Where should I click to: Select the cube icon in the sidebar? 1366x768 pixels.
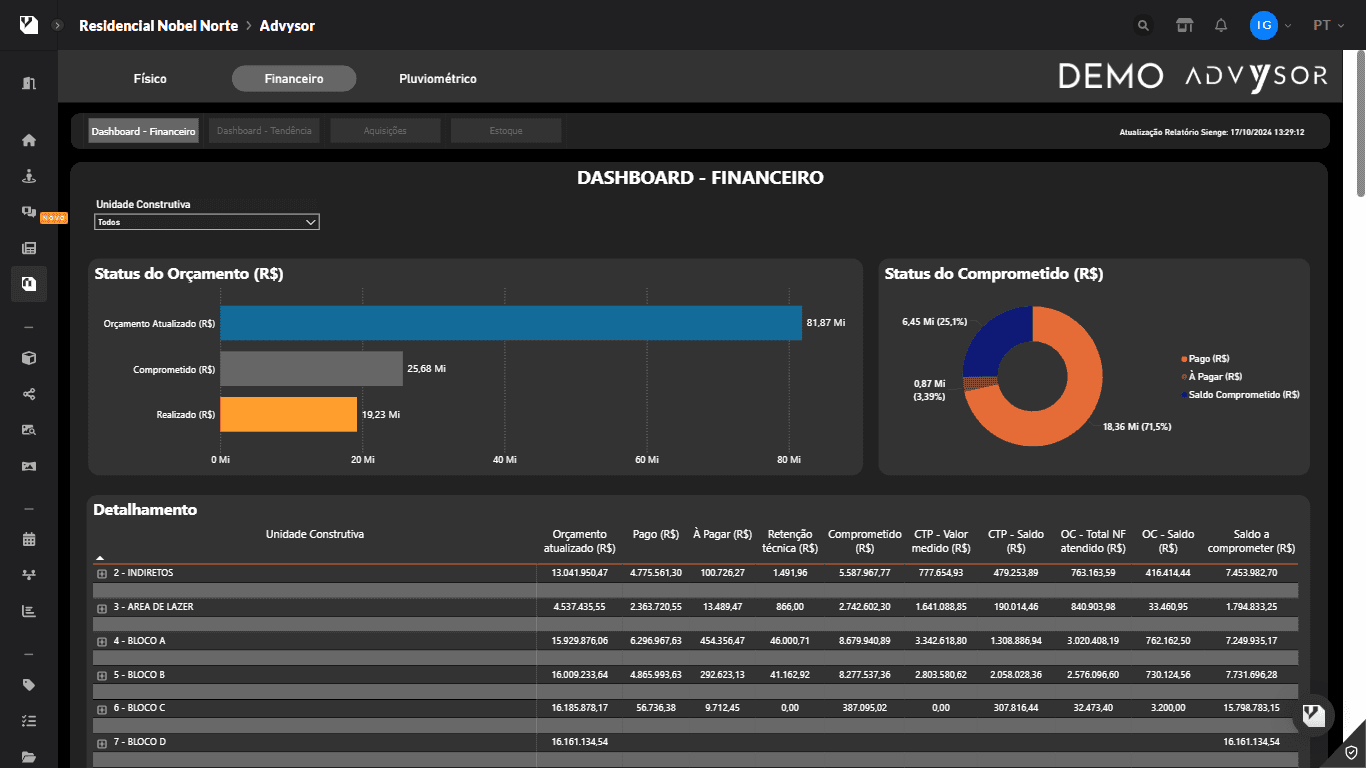click(28, 357)
